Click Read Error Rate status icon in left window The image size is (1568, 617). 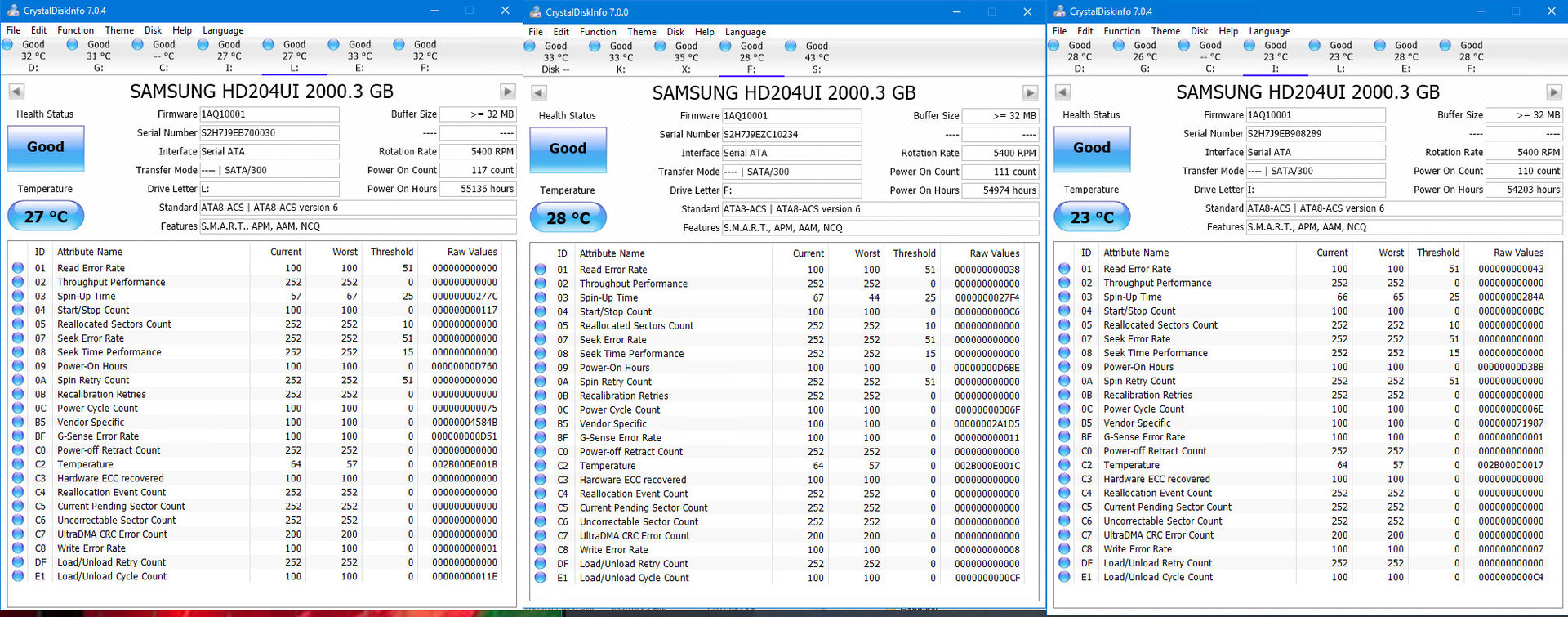18,268
